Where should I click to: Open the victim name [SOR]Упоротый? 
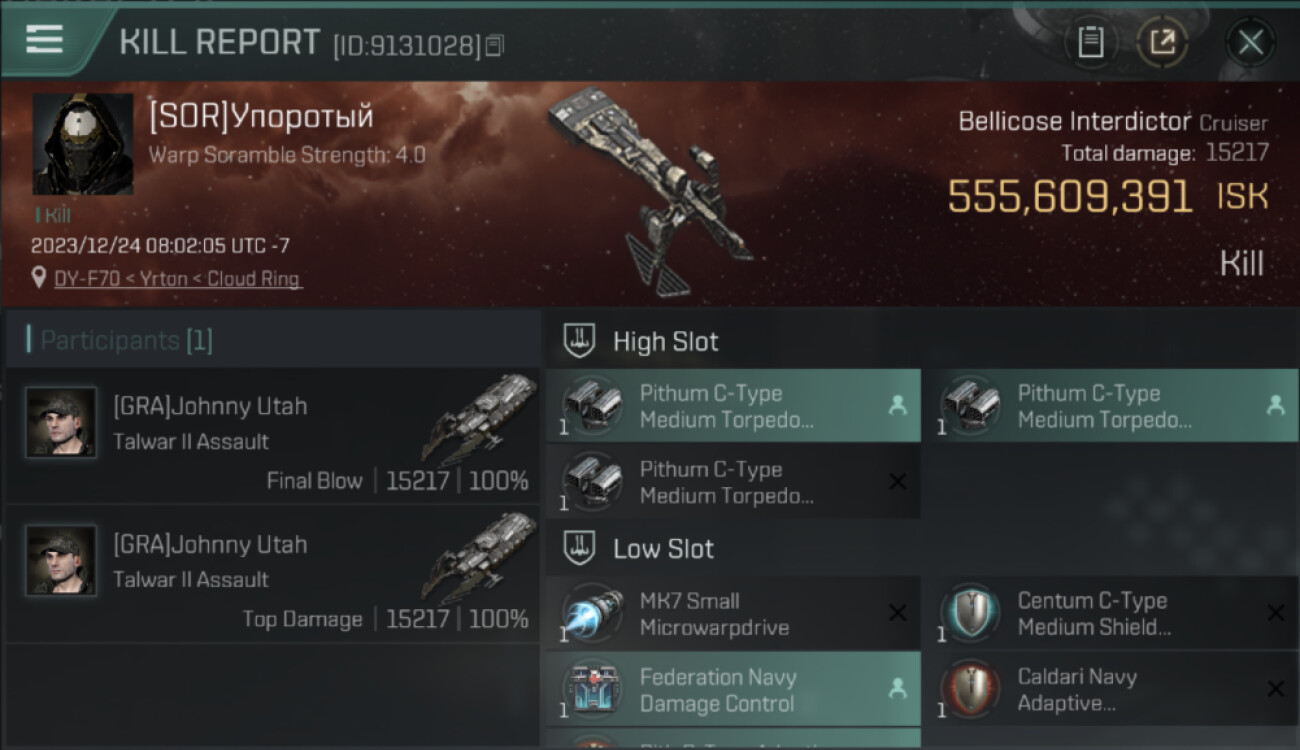coord(261,117)
